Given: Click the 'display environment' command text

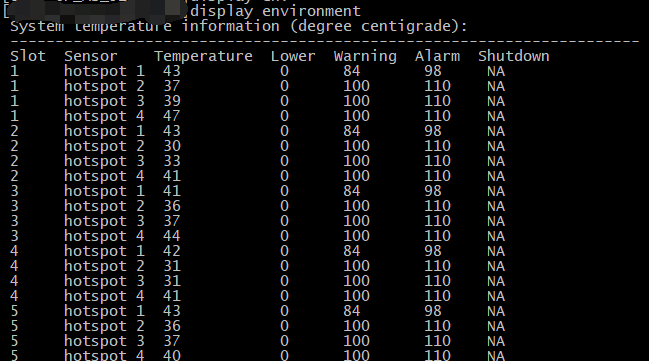Looking at the screenshot, I should (x=275, y=11).
